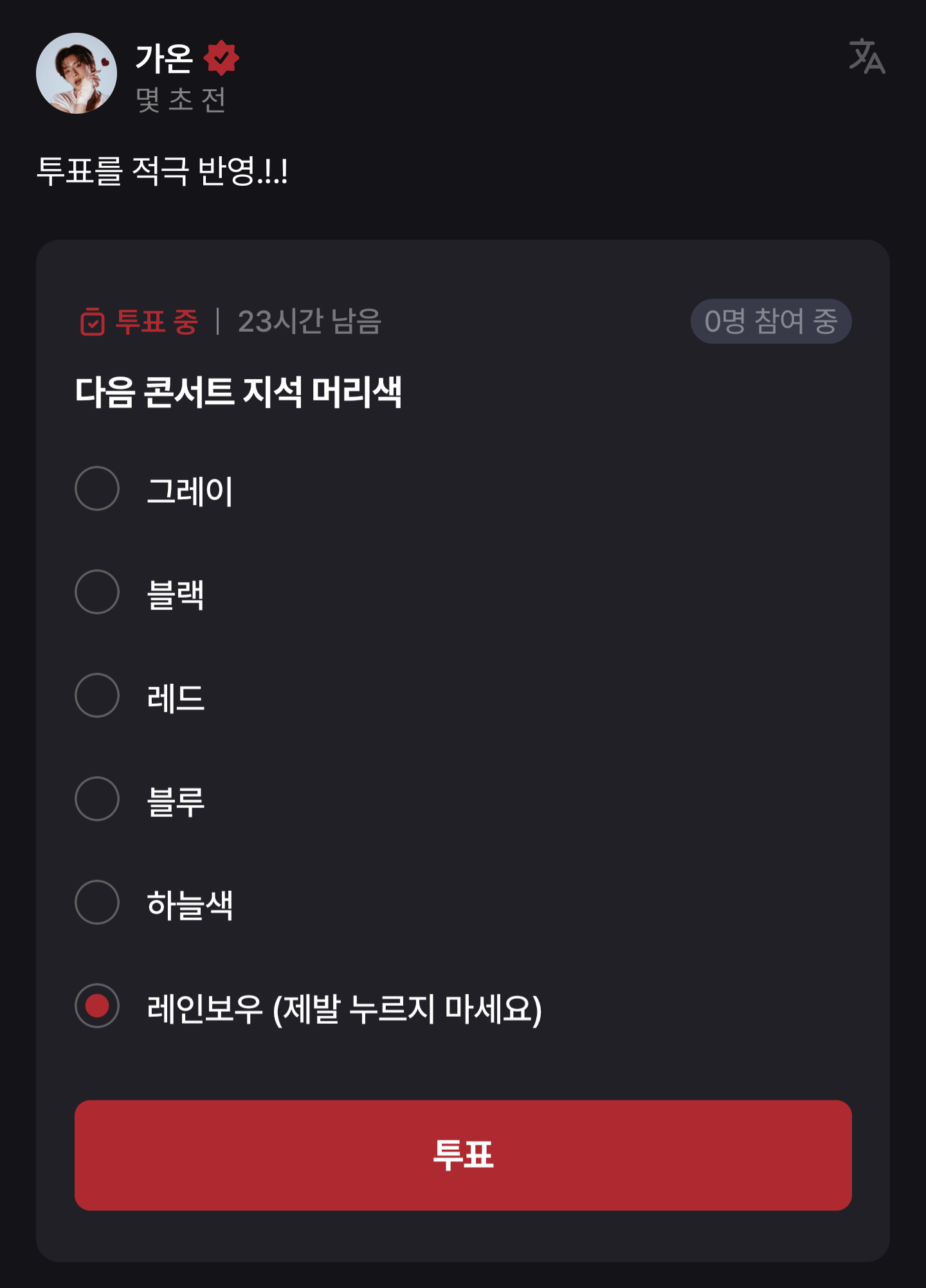Click the selected 레인보우 radio button

[x=97, y=1006]
